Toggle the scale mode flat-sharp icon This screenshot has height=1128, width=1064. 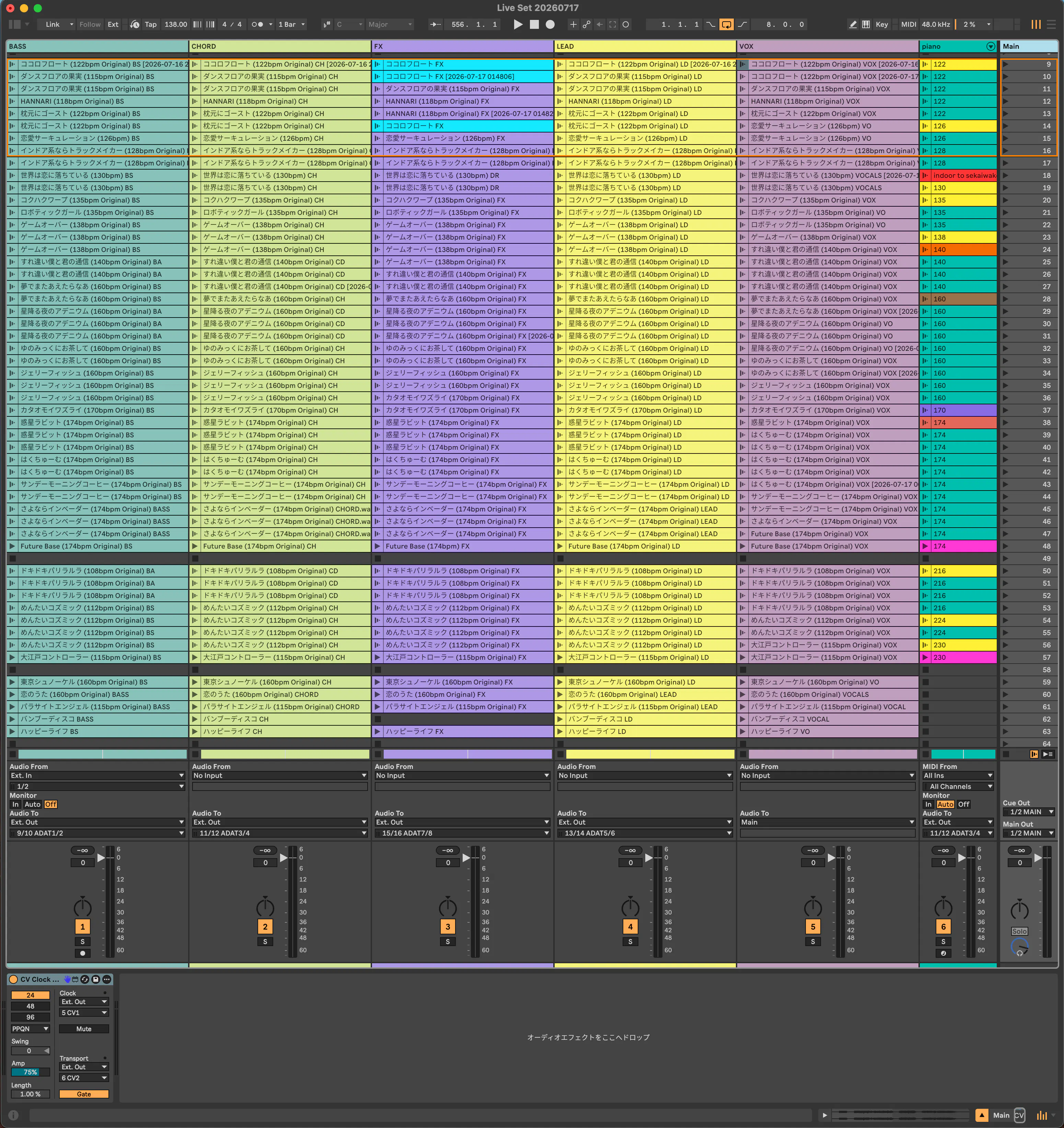coord(326,24)
